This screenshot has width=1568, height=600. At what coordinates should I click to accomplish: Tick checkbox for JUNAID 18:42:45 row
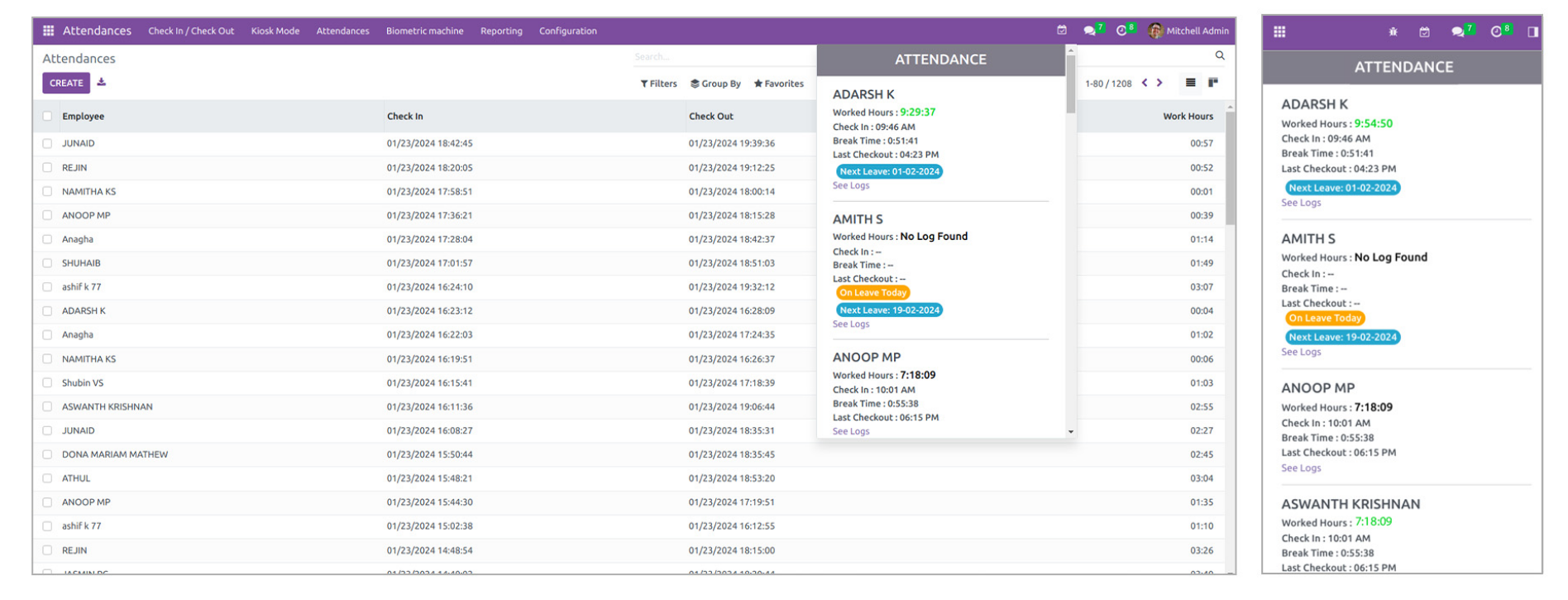click(x=47, y=143)
